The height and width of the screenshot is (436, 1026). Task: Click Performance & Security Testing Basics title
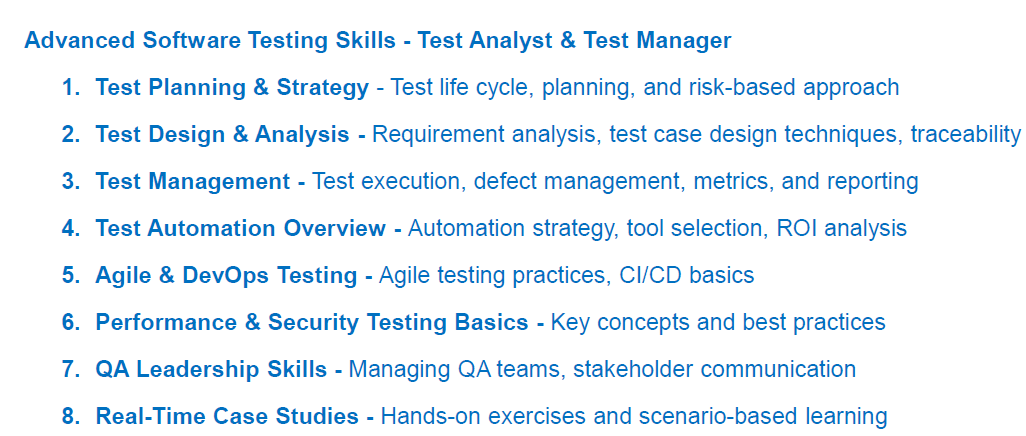click(x=311, y=322)
